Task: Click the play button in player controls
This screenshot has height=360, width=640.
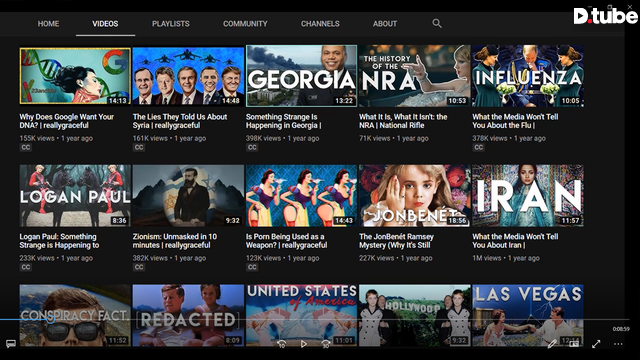Action: point(303,344)
